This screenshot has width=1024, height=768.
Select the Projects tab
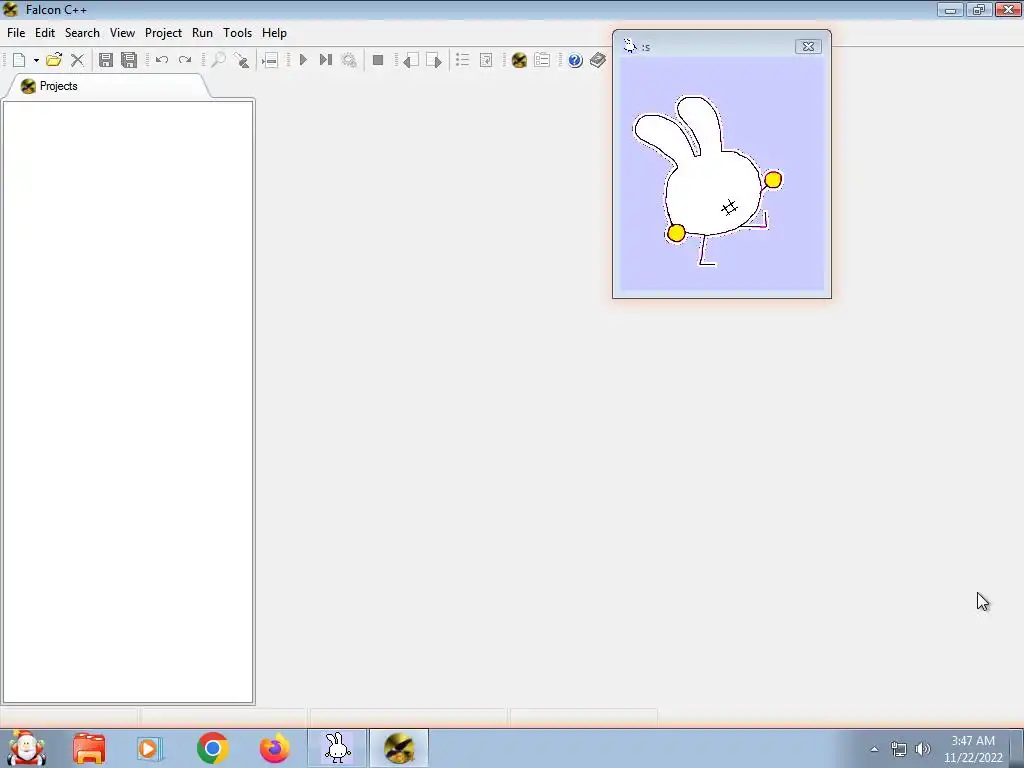(x=106, y=86)
